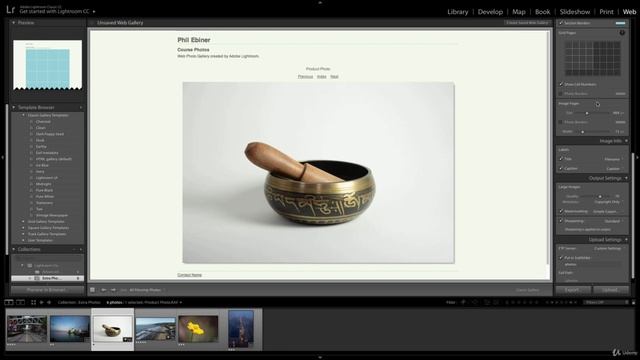Switch to the Develop module

(x=490, y=12)
